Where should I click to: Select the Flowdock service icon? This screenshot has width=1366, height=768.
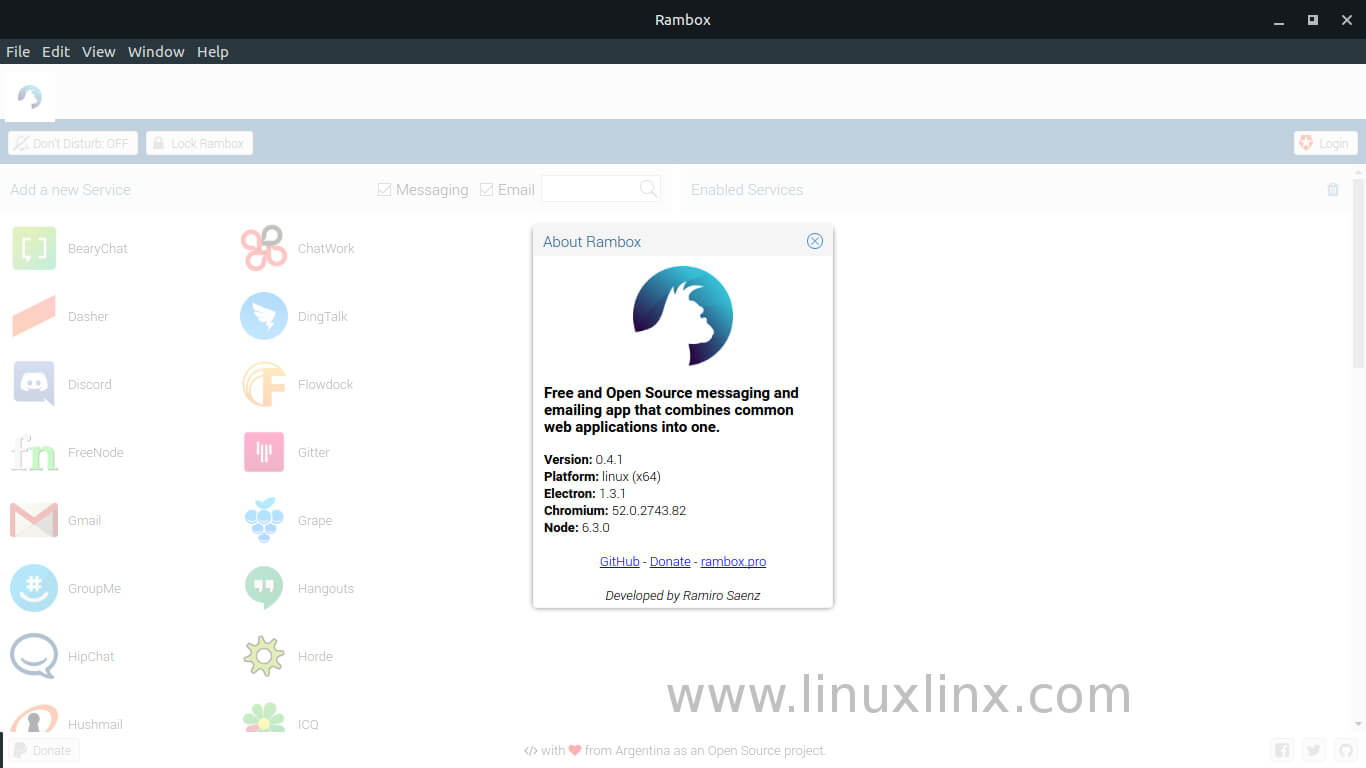(x=264, y=384)
